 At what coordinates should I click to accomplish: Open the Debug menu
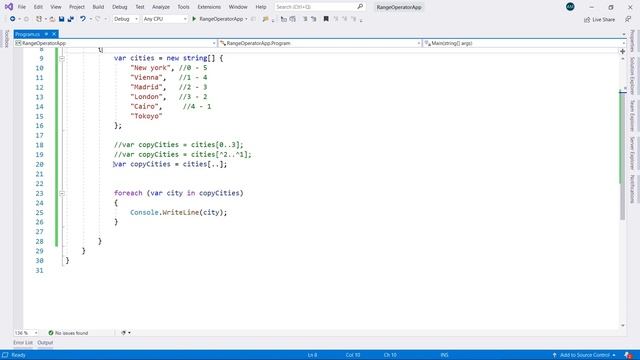tap(120, 7)
